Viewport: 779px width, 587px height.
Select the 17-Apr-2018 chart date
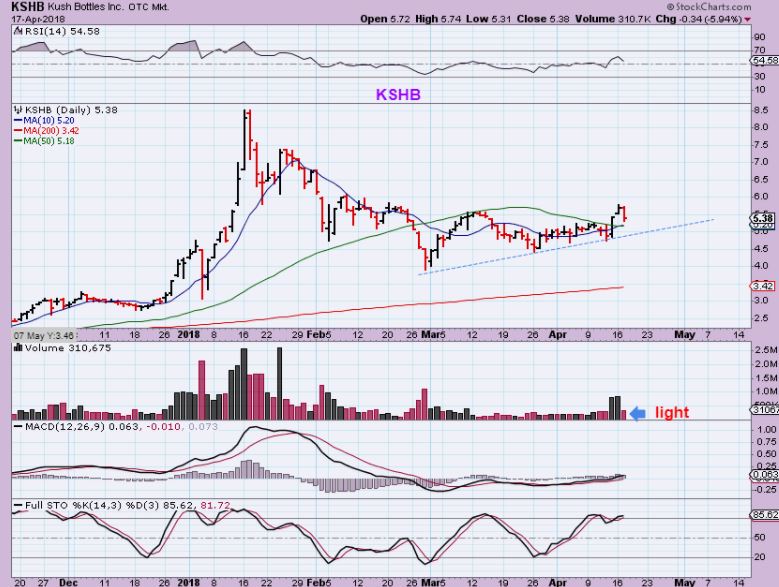pos(38,19)
